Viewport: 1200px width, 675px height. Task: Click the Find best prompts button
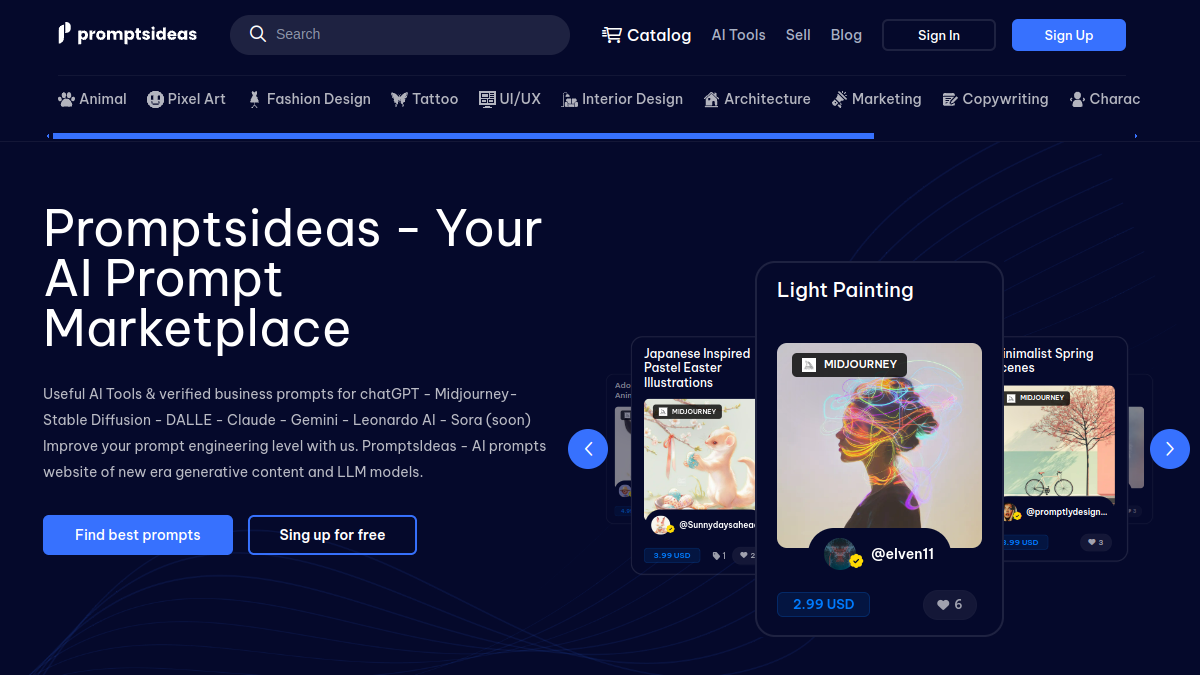point(138,535)
